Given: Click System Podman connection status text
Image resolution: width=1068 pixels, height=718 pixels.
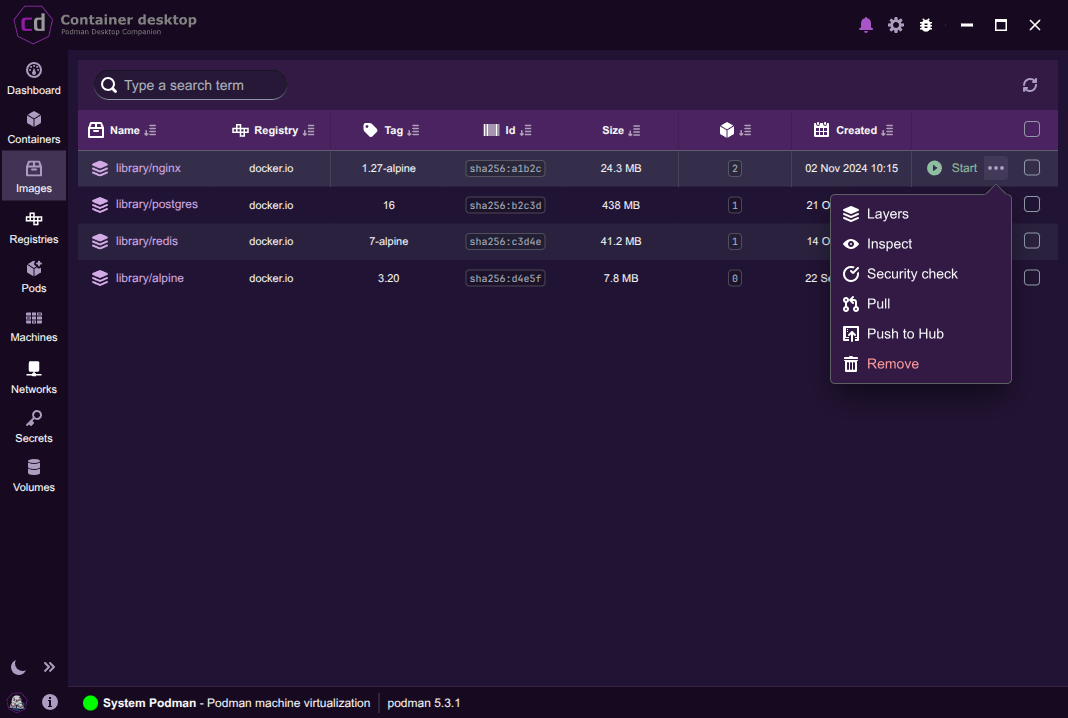Looking at the screenshot, I should (x=236, y=703).
